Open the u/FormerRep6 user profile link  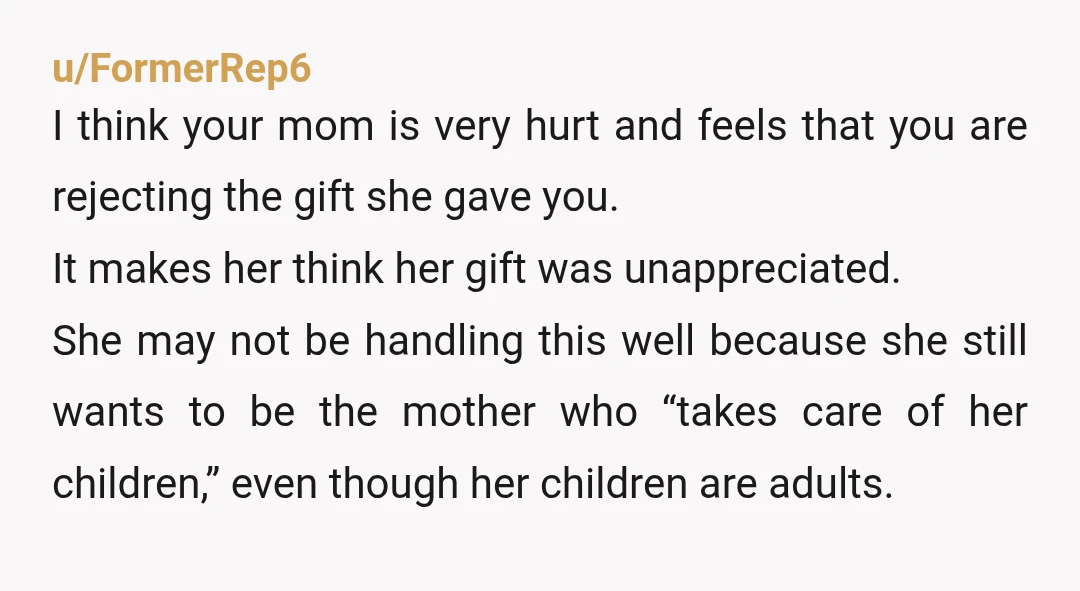(182, 69)
